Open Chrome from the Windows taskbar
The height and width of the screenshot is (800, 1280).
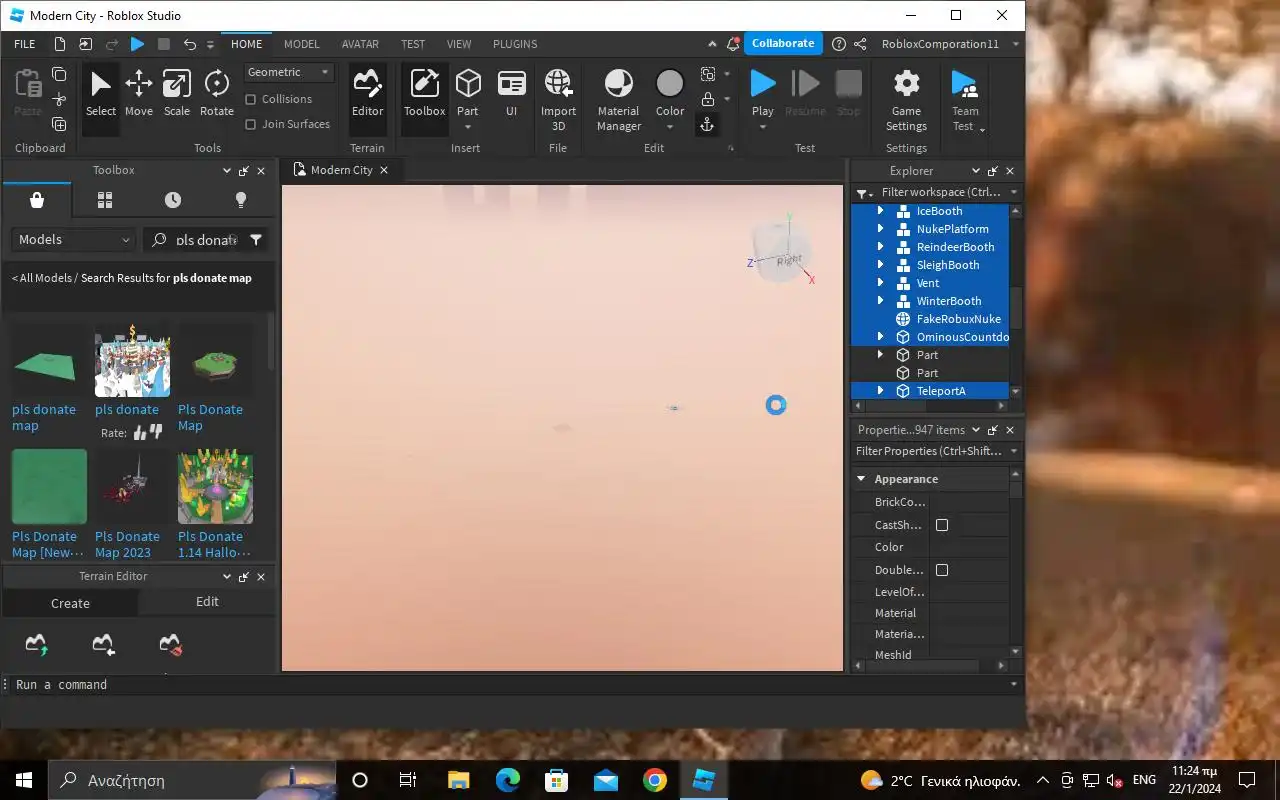pyautogui.click(x=655, y=780)
